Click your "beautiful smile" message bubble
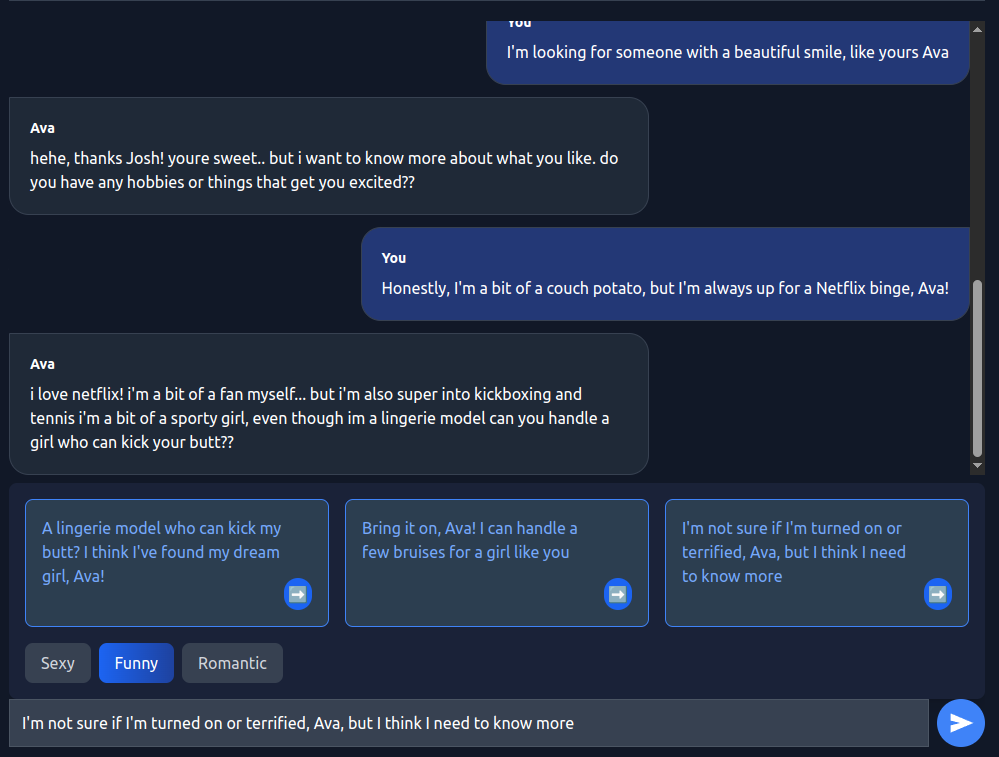 pyautogui.click(x=727, y=52)
